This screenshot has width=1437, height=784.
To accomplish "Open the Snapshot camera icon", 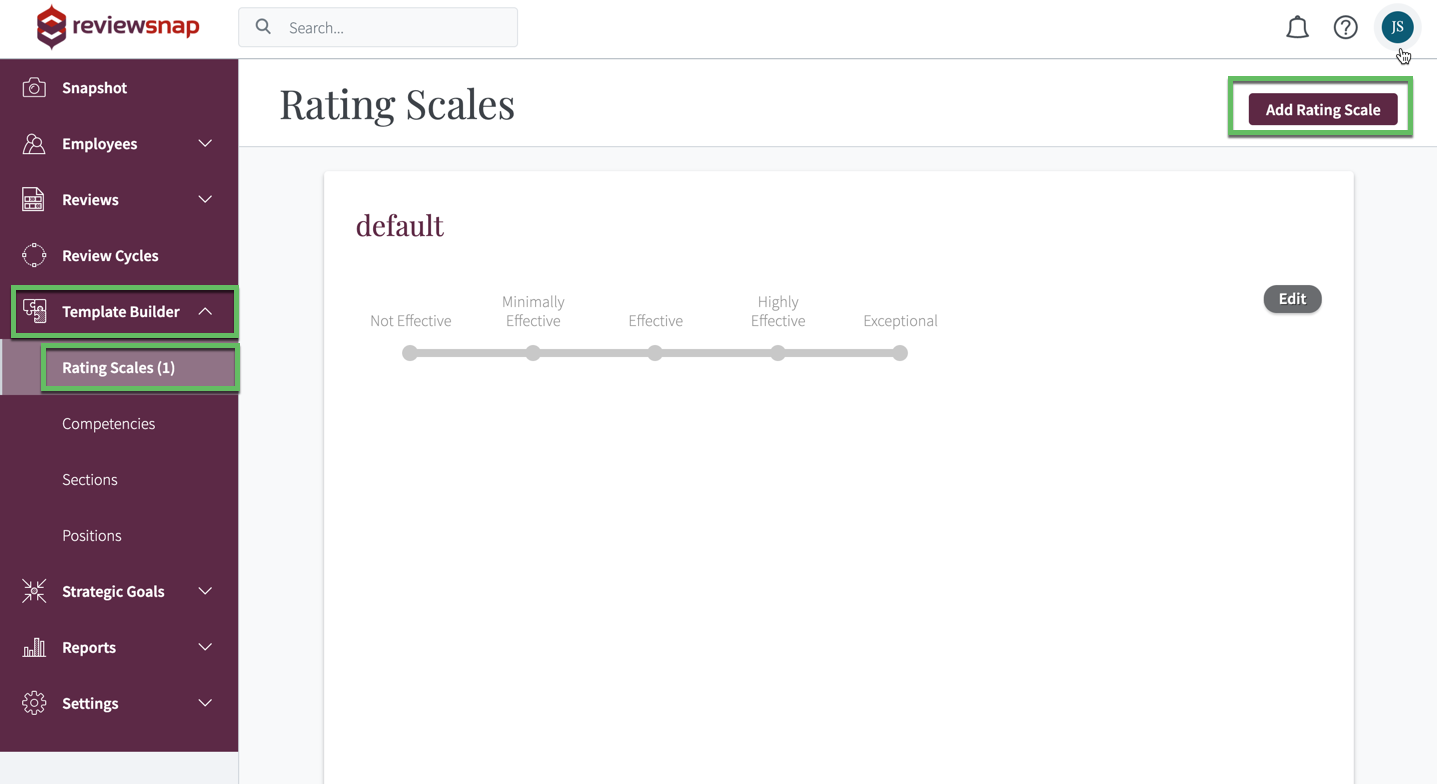I will click(x=33, y=87).
